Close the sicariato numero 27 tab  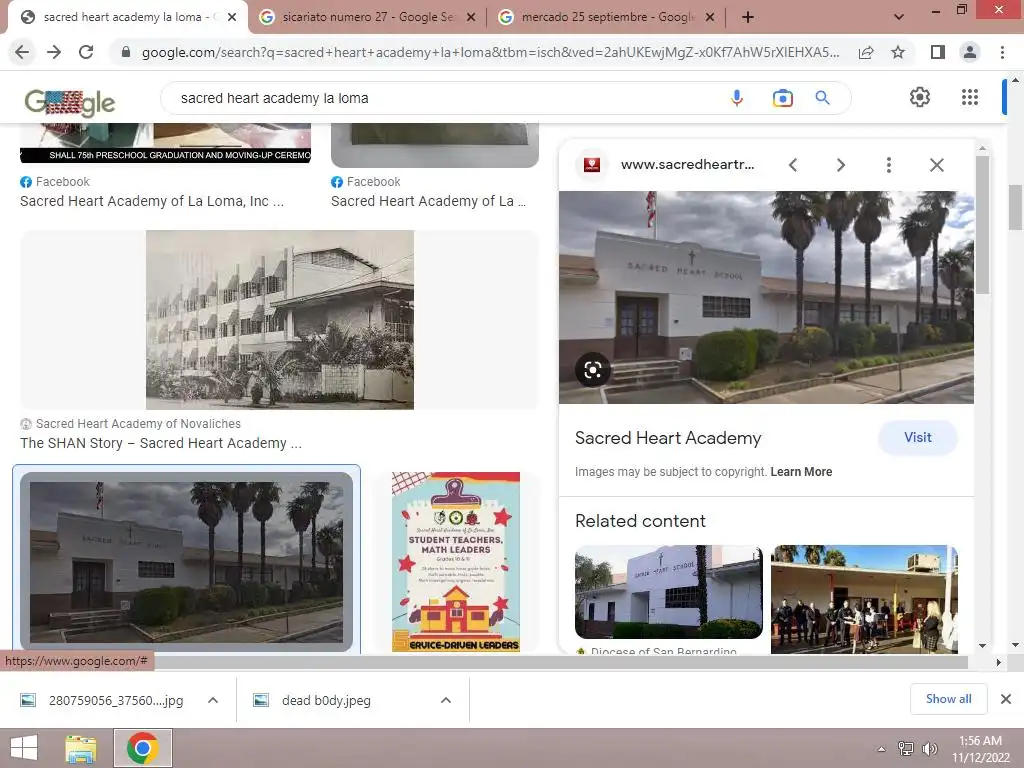coord(471,18)
